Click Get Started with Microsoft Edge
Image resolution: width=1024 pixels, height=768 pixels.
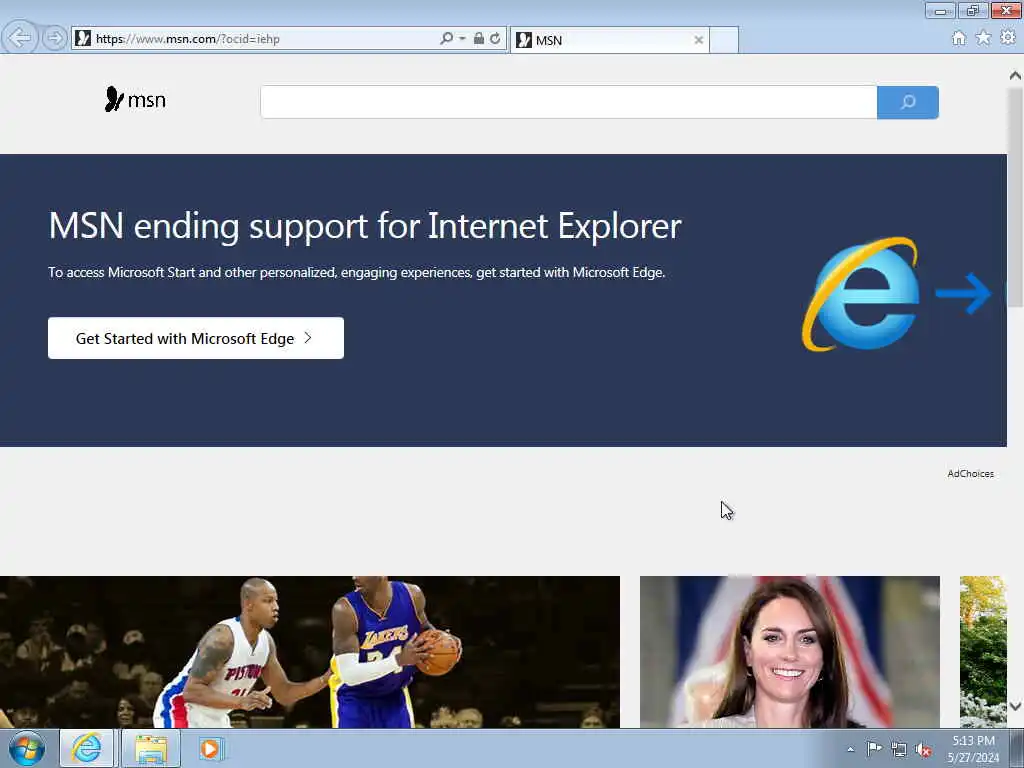(195, 338)
